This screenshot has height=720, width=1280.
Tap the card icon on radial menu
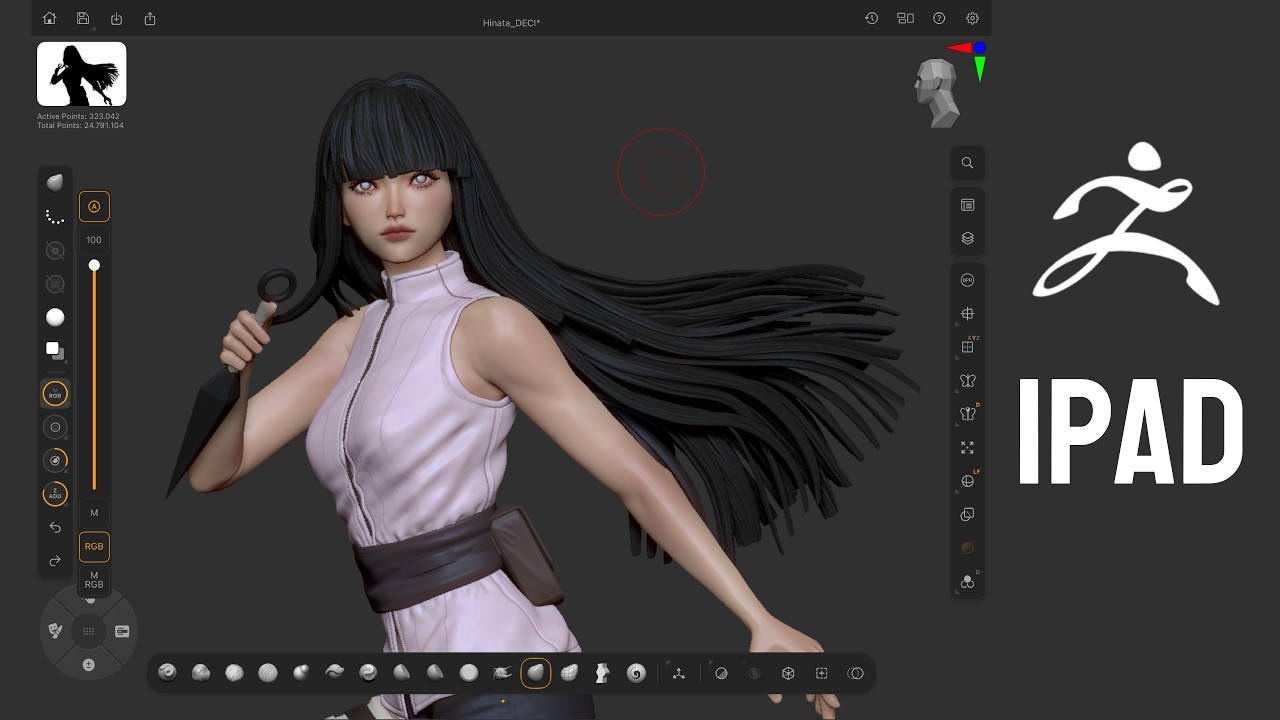[x=122, y=631]
